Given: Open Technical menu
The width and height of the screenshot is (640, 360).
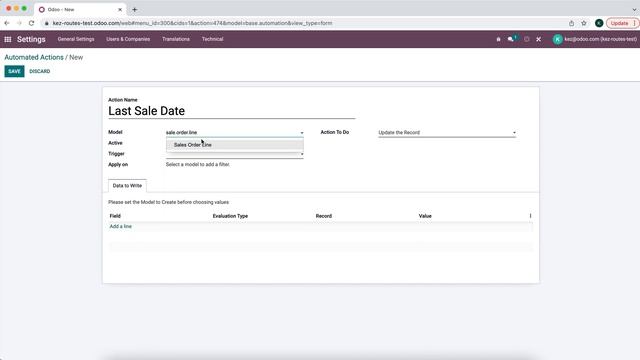Looking at the screenshot, I should pos(213,39).
